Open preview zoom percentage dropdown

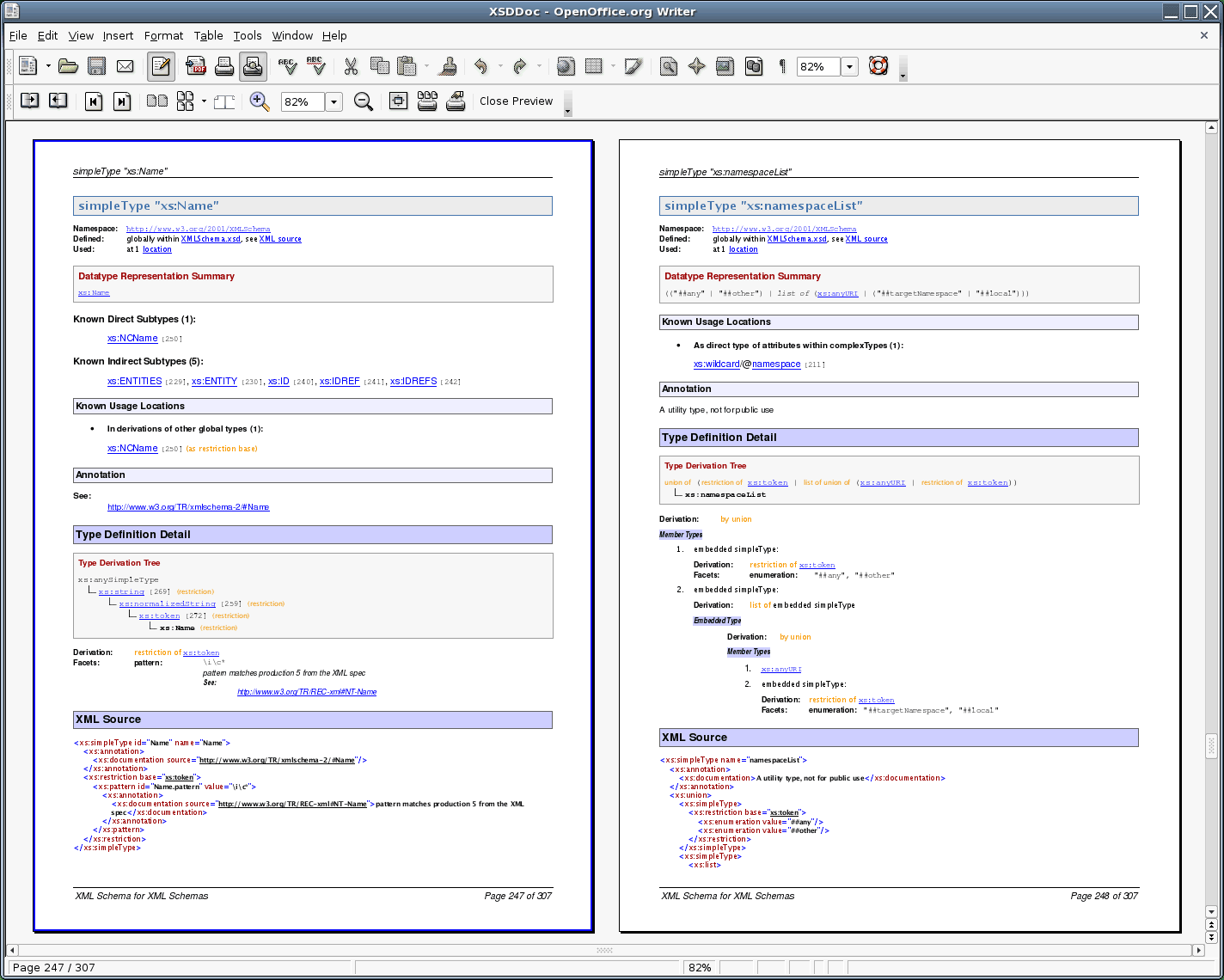pyautogui.click(x=334, y=101)
